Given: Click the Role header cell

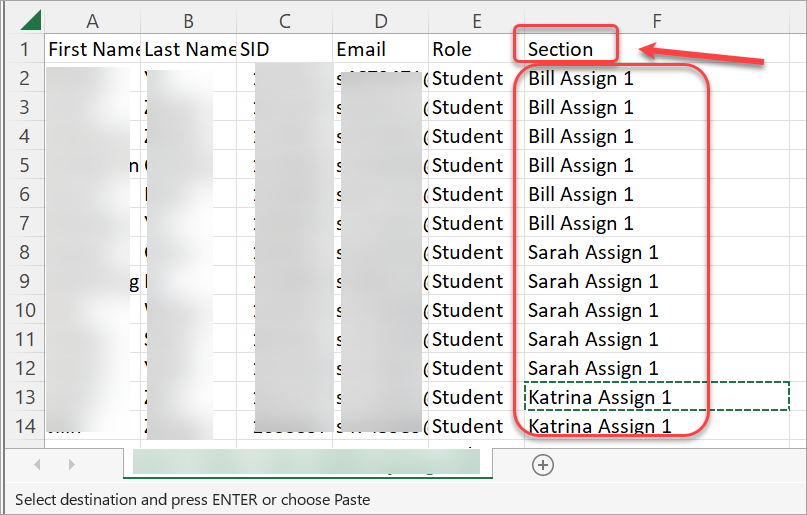Looking at the screenshot, I should (477, 49).
